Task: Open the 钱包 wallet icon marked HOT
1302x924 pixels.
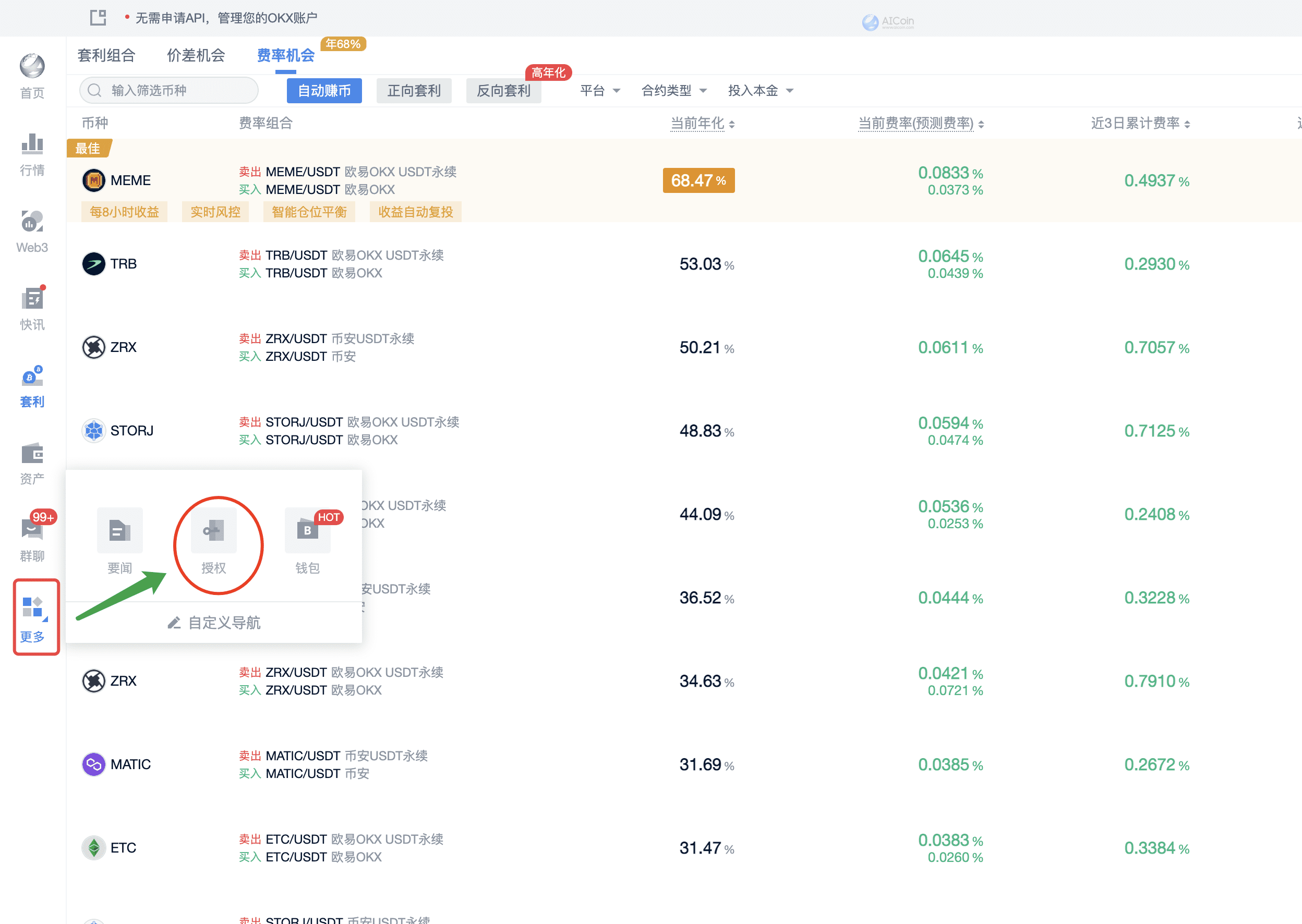Action: click(307, 530)
